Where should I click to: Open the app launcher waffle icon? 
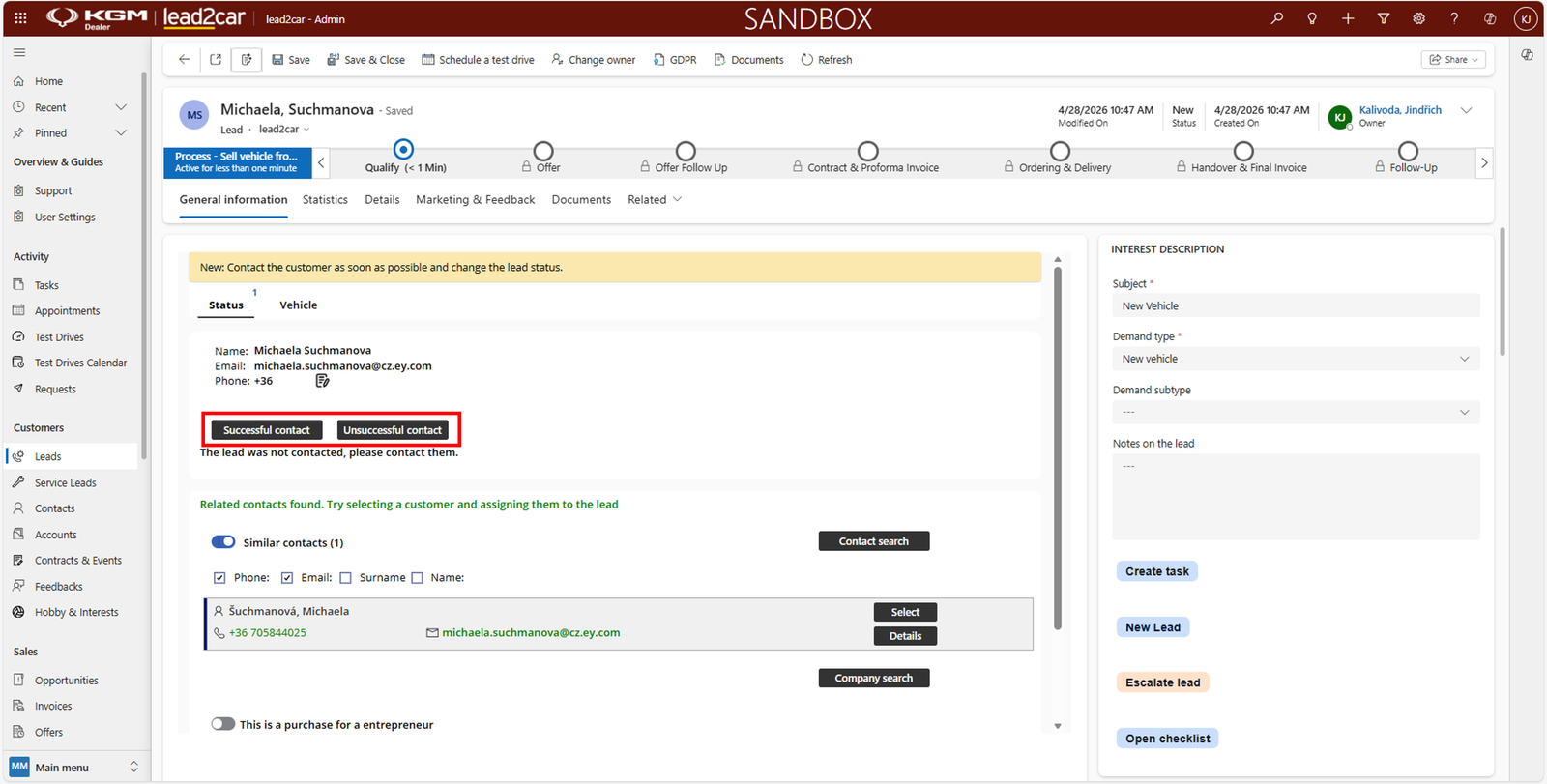[20, 18]
